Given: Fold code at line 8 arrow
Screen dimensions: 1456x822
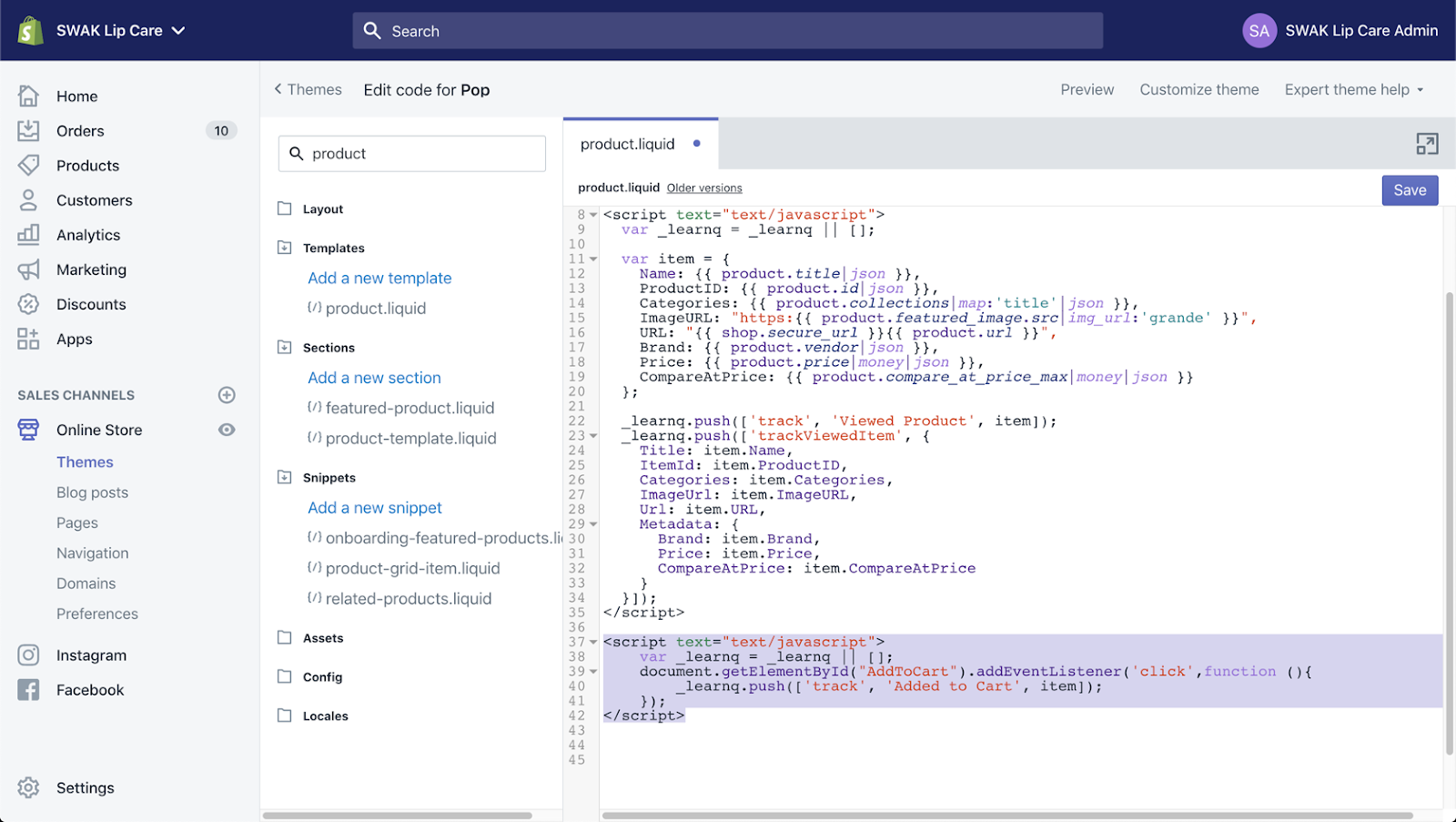Looking at the screenshot, I should pyautogui.click(x=593, y=216).
